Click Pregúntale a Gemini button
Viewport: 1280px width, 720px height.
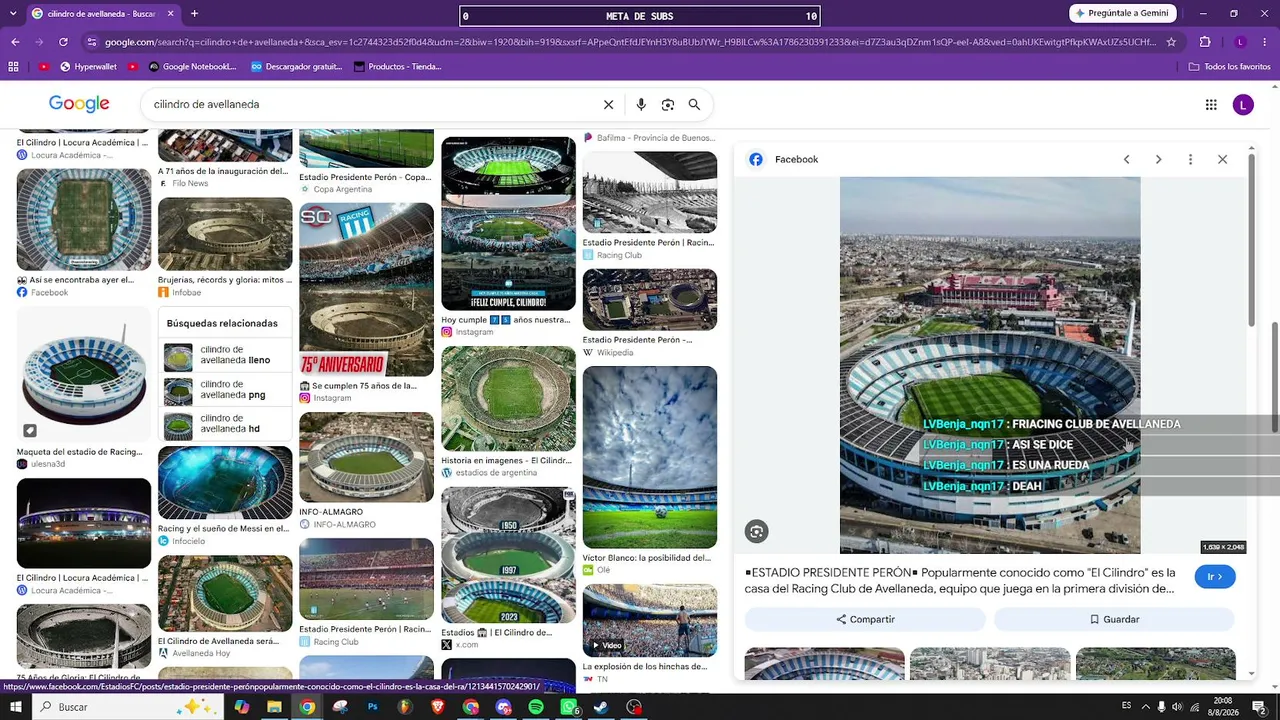(x=1124, y=14)
